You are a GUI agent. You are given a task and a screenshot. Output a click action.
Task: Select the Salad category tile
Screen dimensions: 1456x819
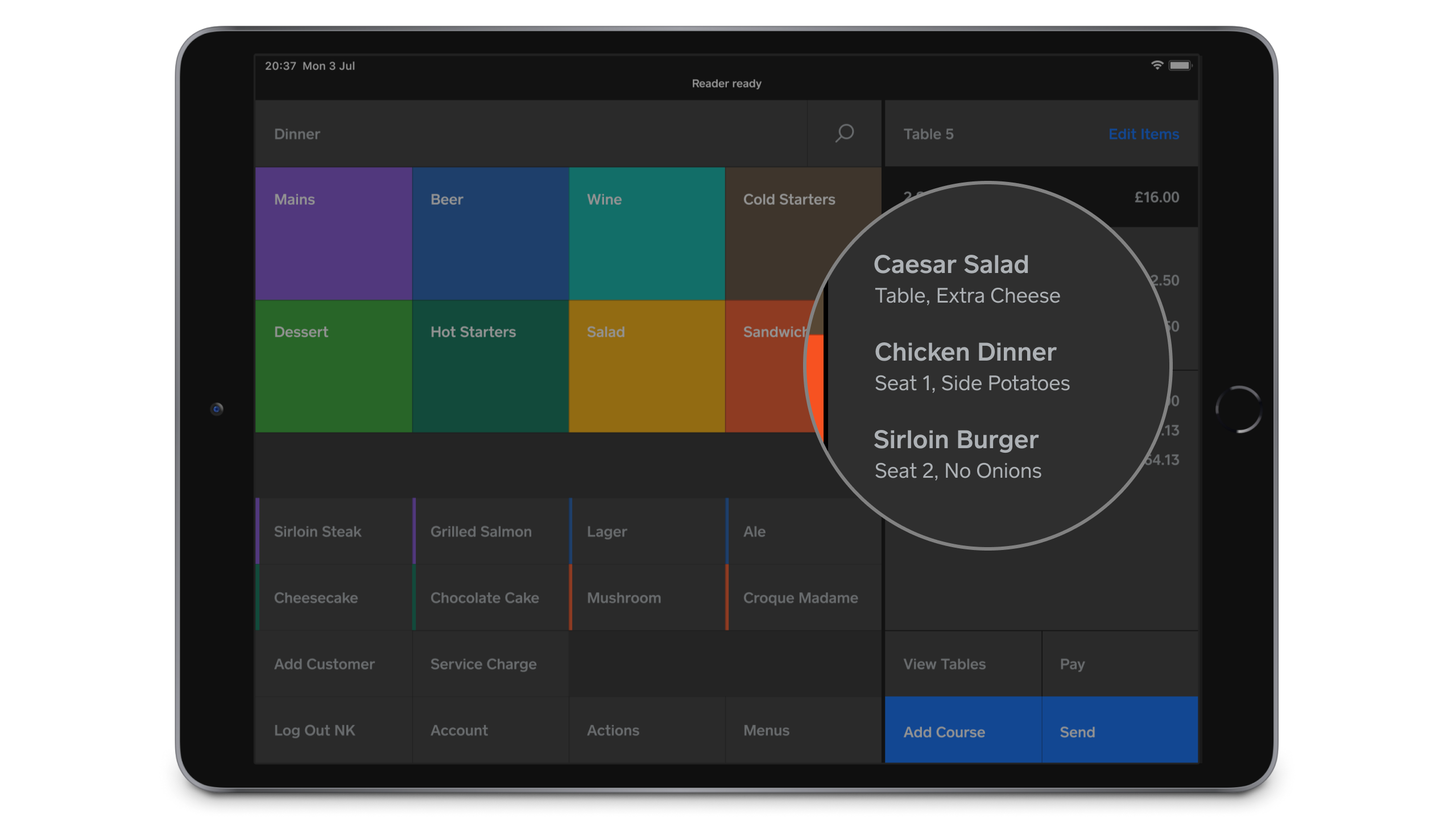(x=647, y=366)
